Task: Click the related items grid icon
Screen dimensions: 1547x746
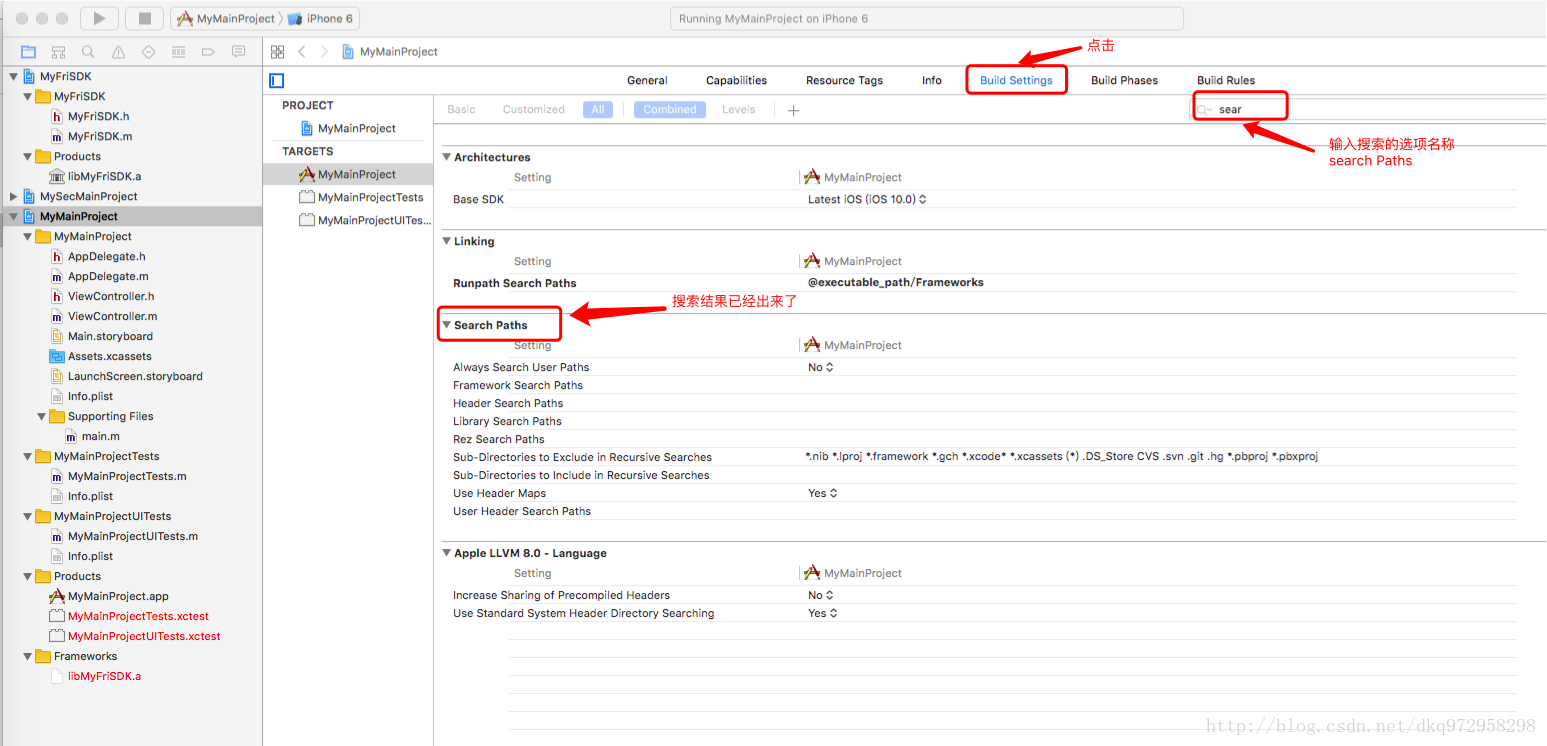Action: coord(278,51)
